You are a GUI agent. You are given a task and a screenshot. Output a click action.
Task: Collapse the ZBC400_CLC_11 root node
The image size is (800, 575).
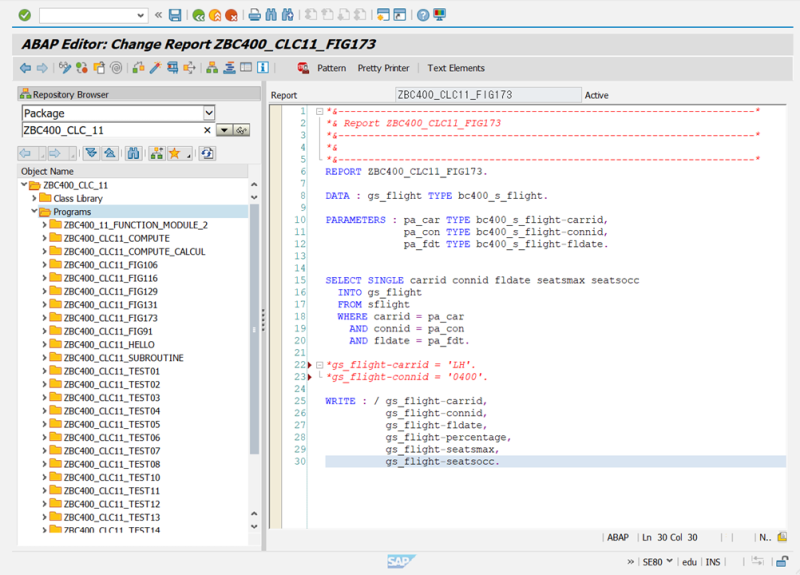coord(24,184)
